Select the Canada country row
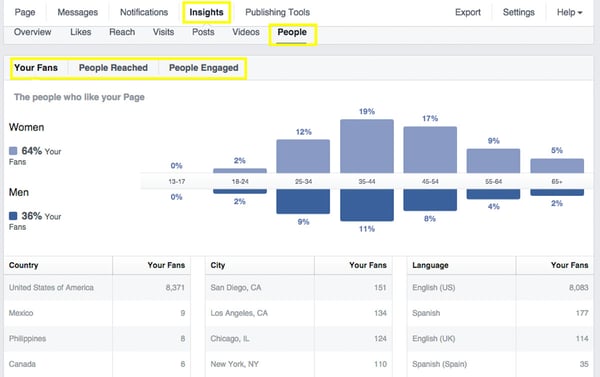This screenshot has height=377, width=600. (97, 364)
